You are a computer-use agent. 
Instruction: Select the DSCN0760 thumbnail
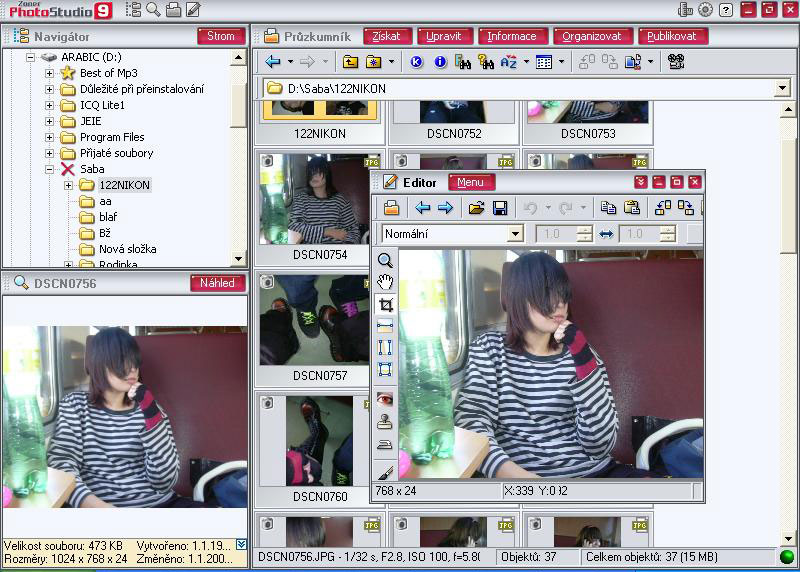tap(312, 449)
